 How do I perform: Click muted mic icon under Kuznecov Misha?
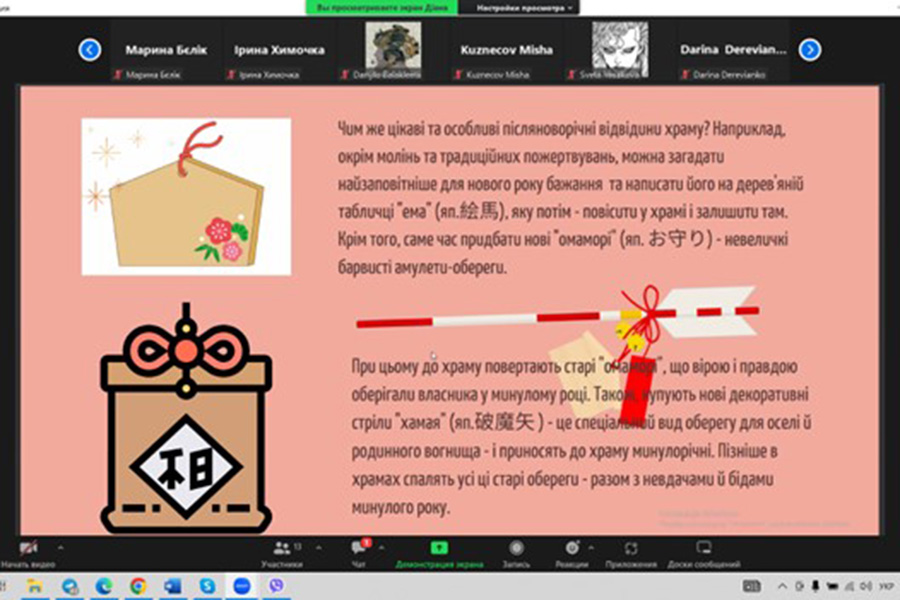458,75
